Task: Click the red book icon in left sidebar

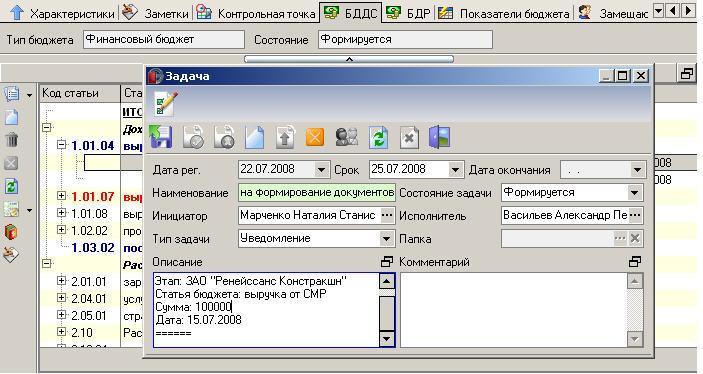Action: point(12,232)
